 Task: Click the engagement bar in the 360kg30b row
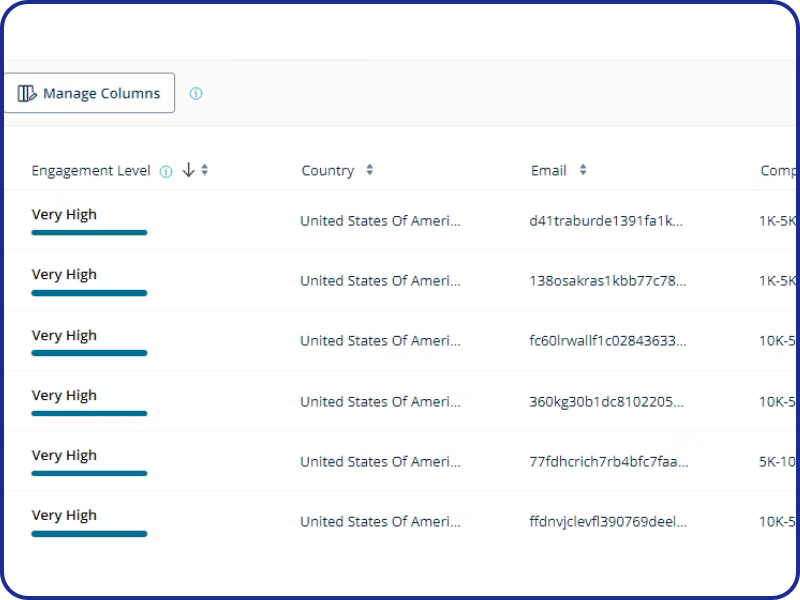tap(89, 413)
